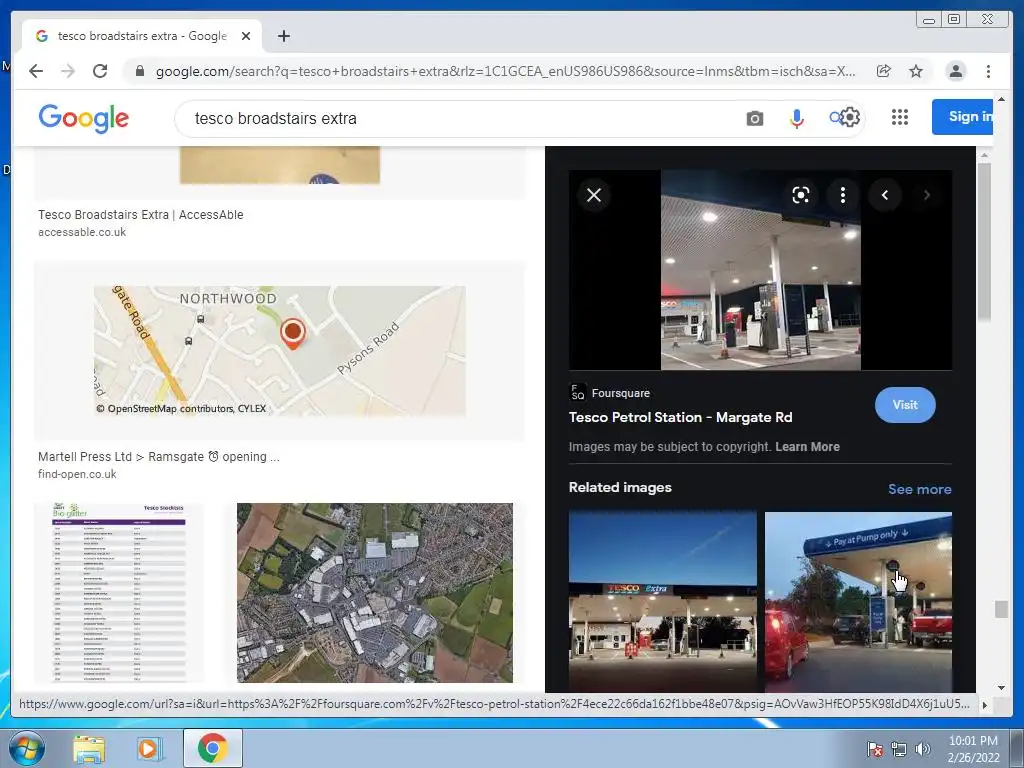Open Tesco Broadstairs Extra | AccessAble result
Image resolution: width=1024 pixels, height=768 pixels.
pos(140,215)
